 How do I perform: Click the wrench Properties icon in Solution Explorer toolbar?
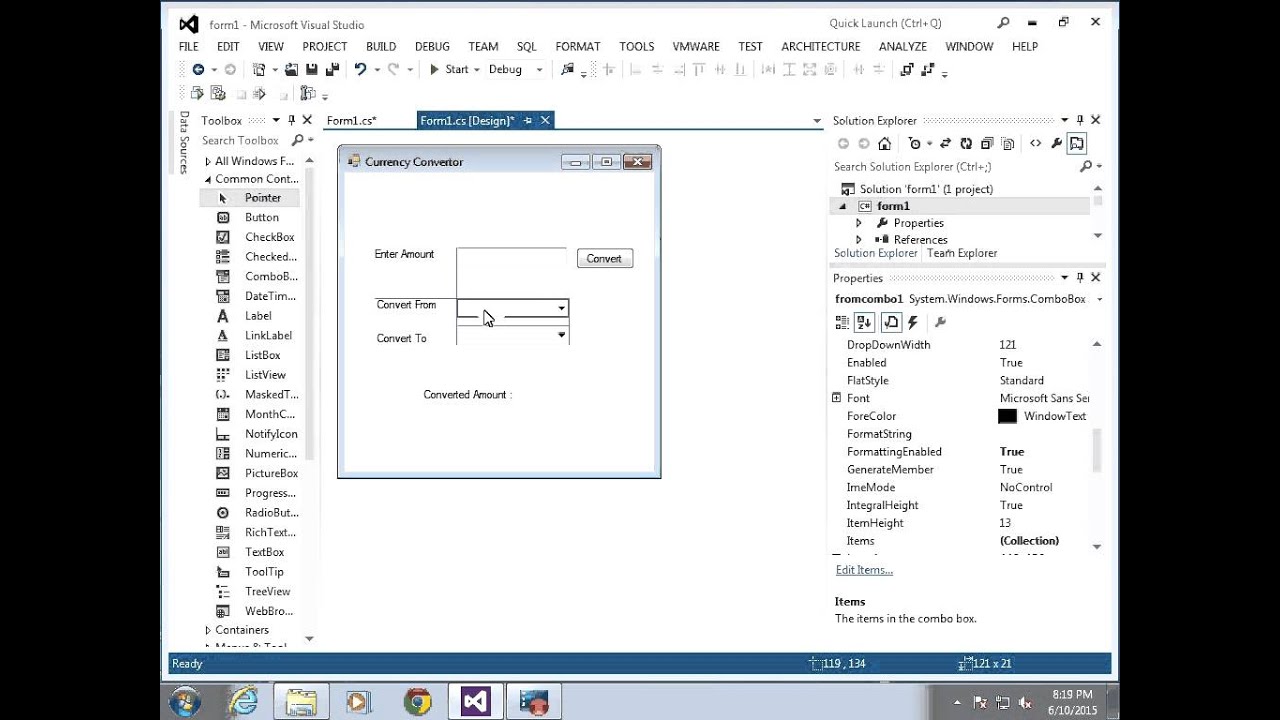(1056, 144)
